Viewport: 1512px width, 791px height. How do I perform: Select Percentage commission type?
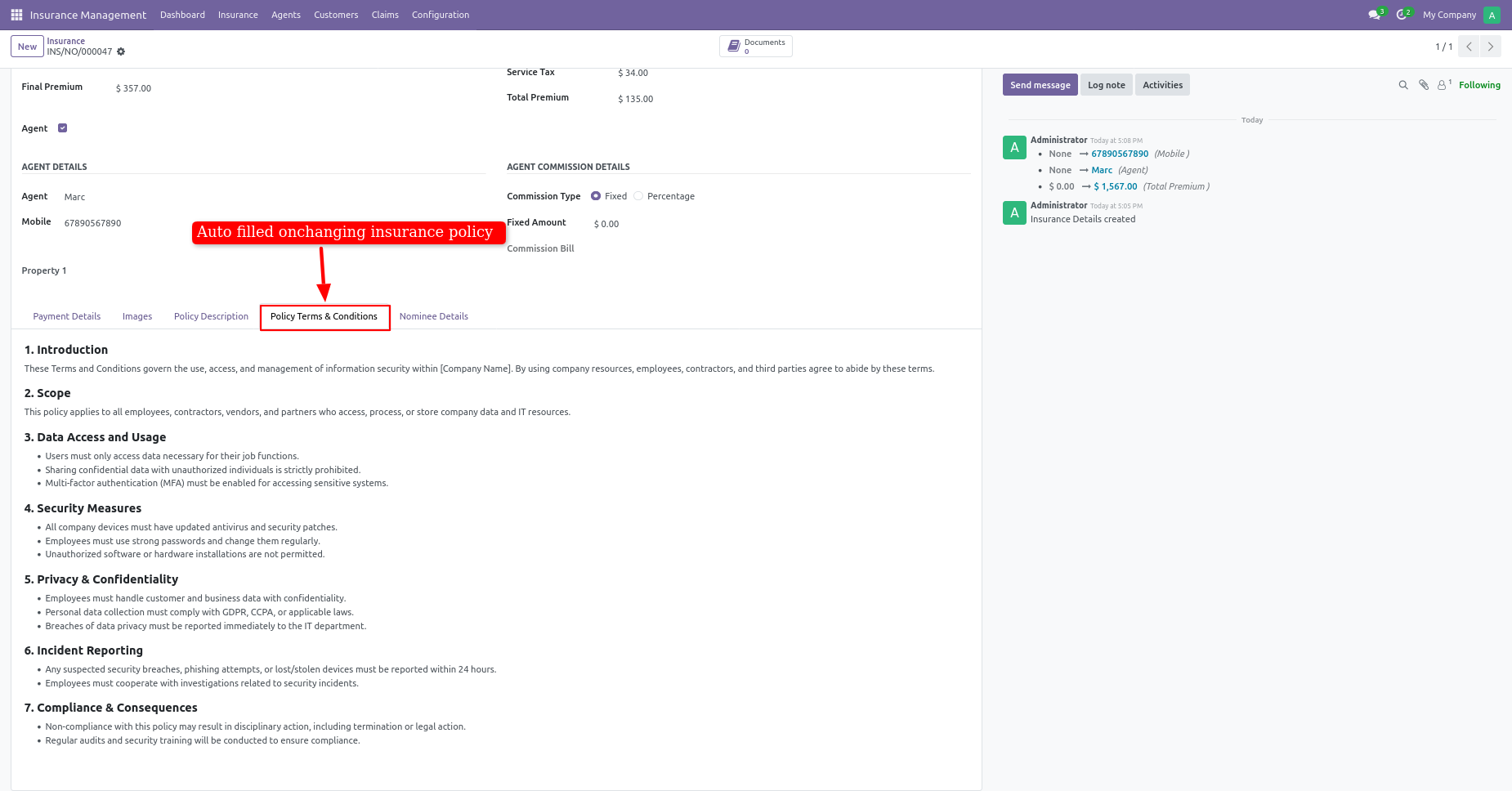click(638, 196)
